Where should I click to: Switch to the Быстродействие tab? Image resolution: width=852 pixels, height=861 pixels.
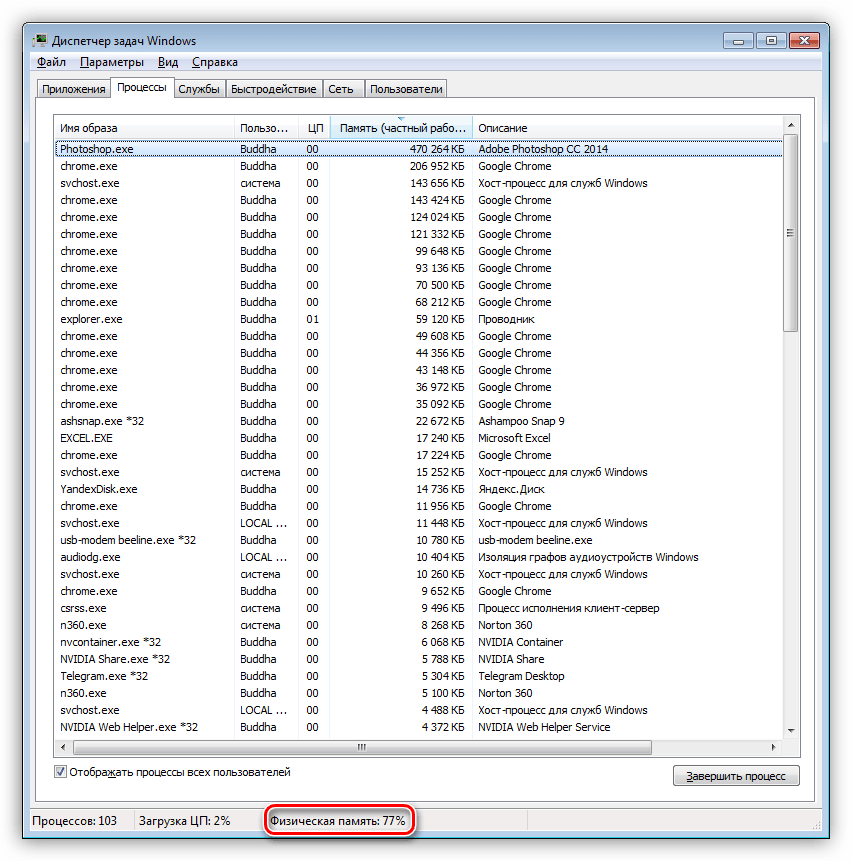273,89
